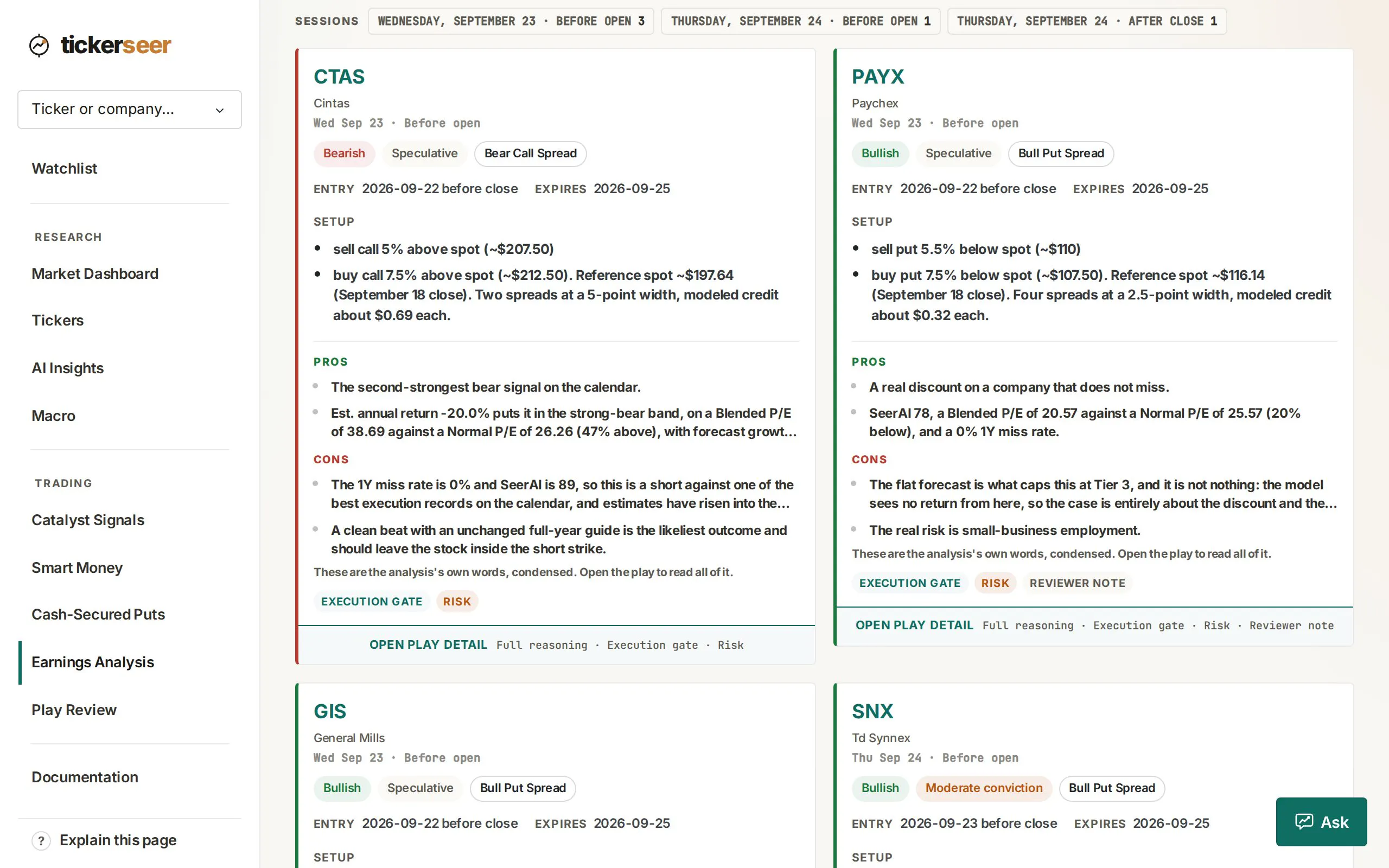The width and height of the screenshot is (1389, 868).
Task: Jump to Thursday September 24 after close session
Action: pos(1087,21)
